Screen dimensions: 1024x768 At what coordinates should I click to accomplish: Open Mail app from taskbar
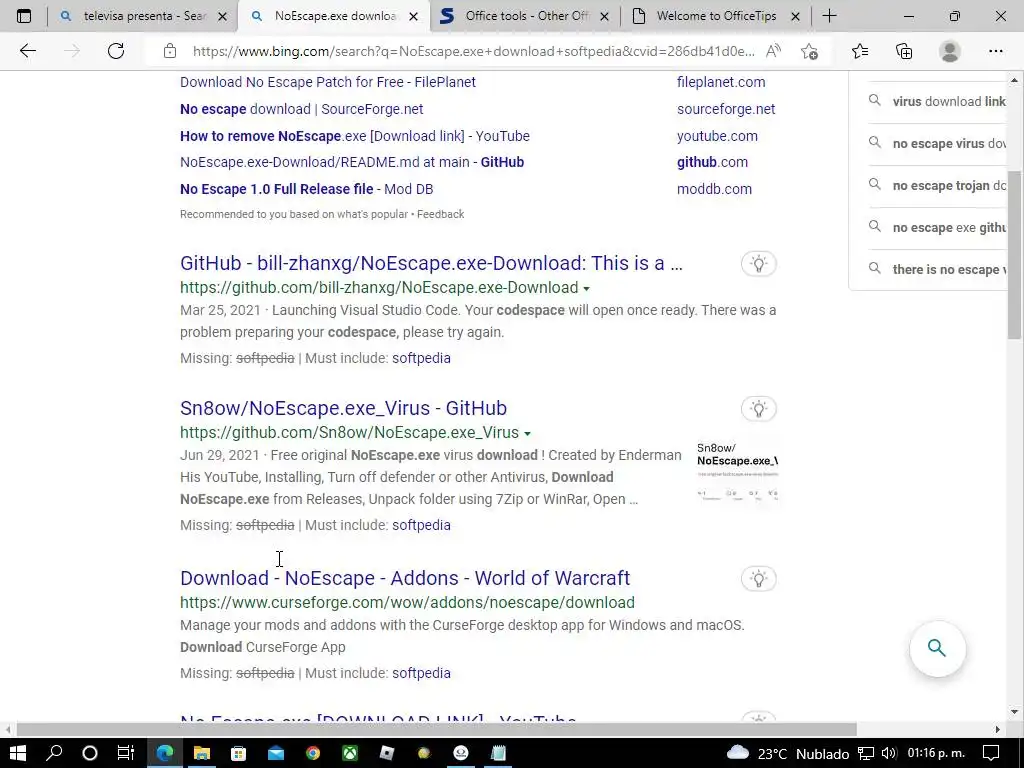click(276, 753)
